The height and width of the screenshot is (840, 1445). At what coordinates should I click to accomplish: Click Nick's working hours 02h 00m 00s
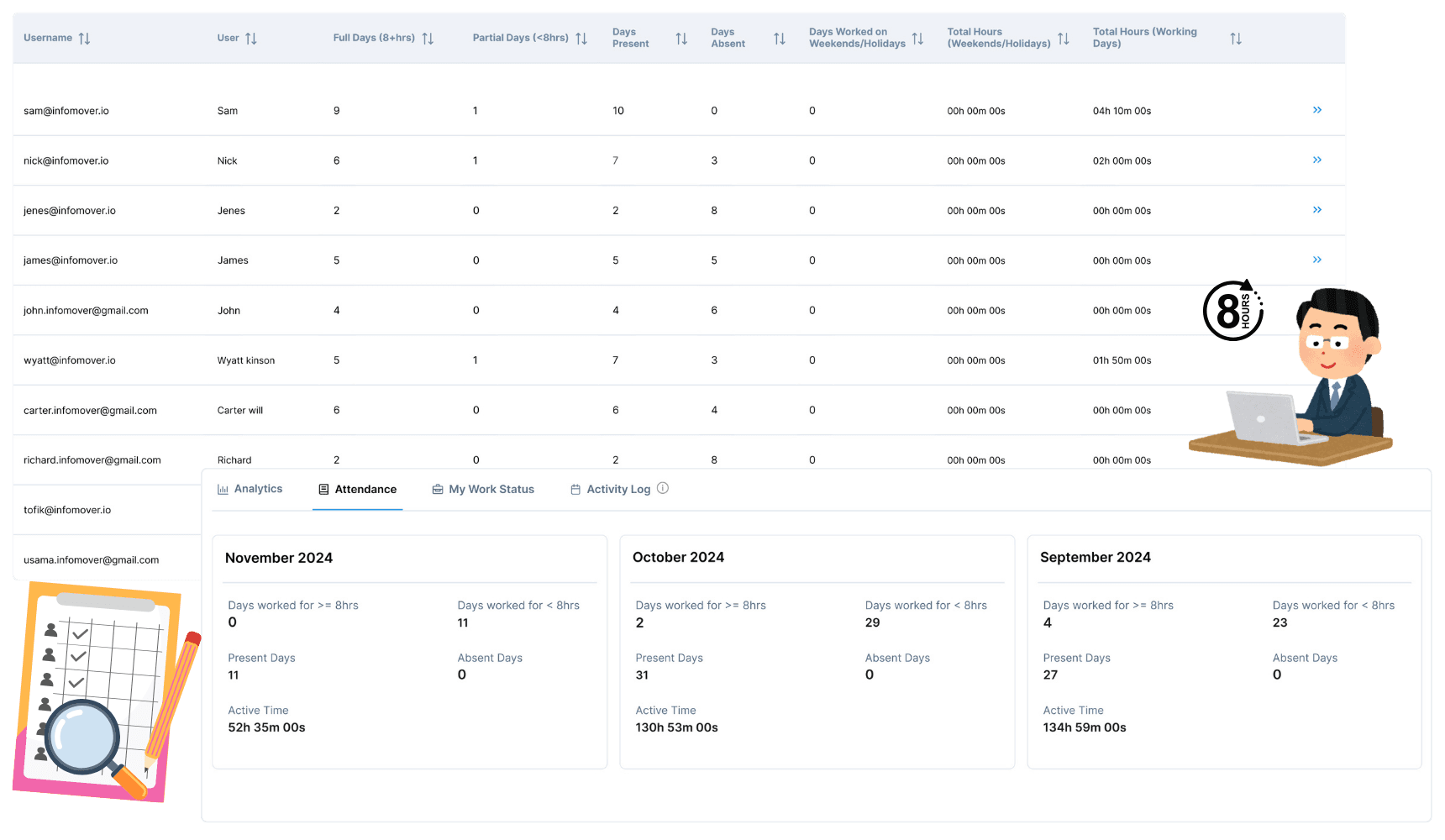[1122, 160]
